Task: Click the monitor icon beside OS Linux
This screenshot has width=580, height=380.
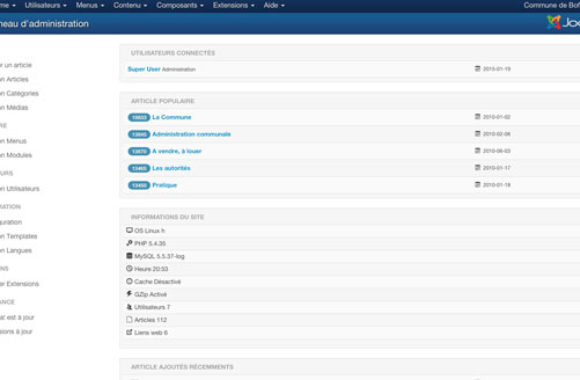Action: tap(129, 230)
